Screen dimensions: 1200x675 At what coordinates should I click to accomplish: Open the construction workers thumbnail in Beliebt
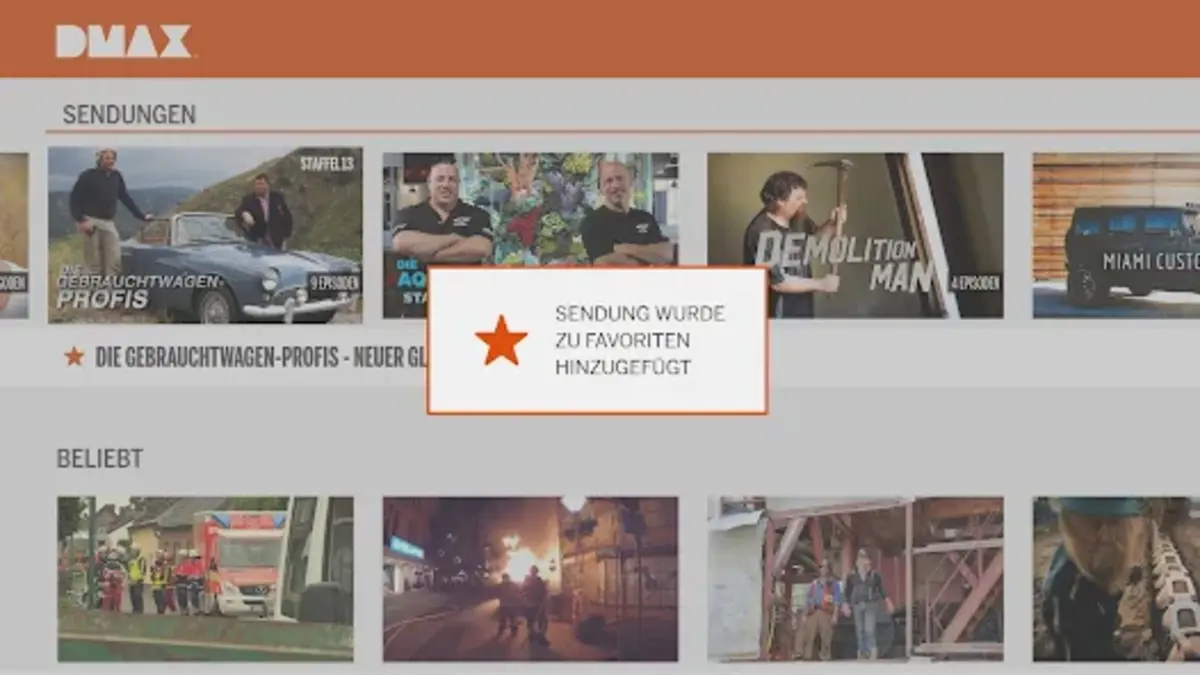pyautogui.click(x=855, y=579)
